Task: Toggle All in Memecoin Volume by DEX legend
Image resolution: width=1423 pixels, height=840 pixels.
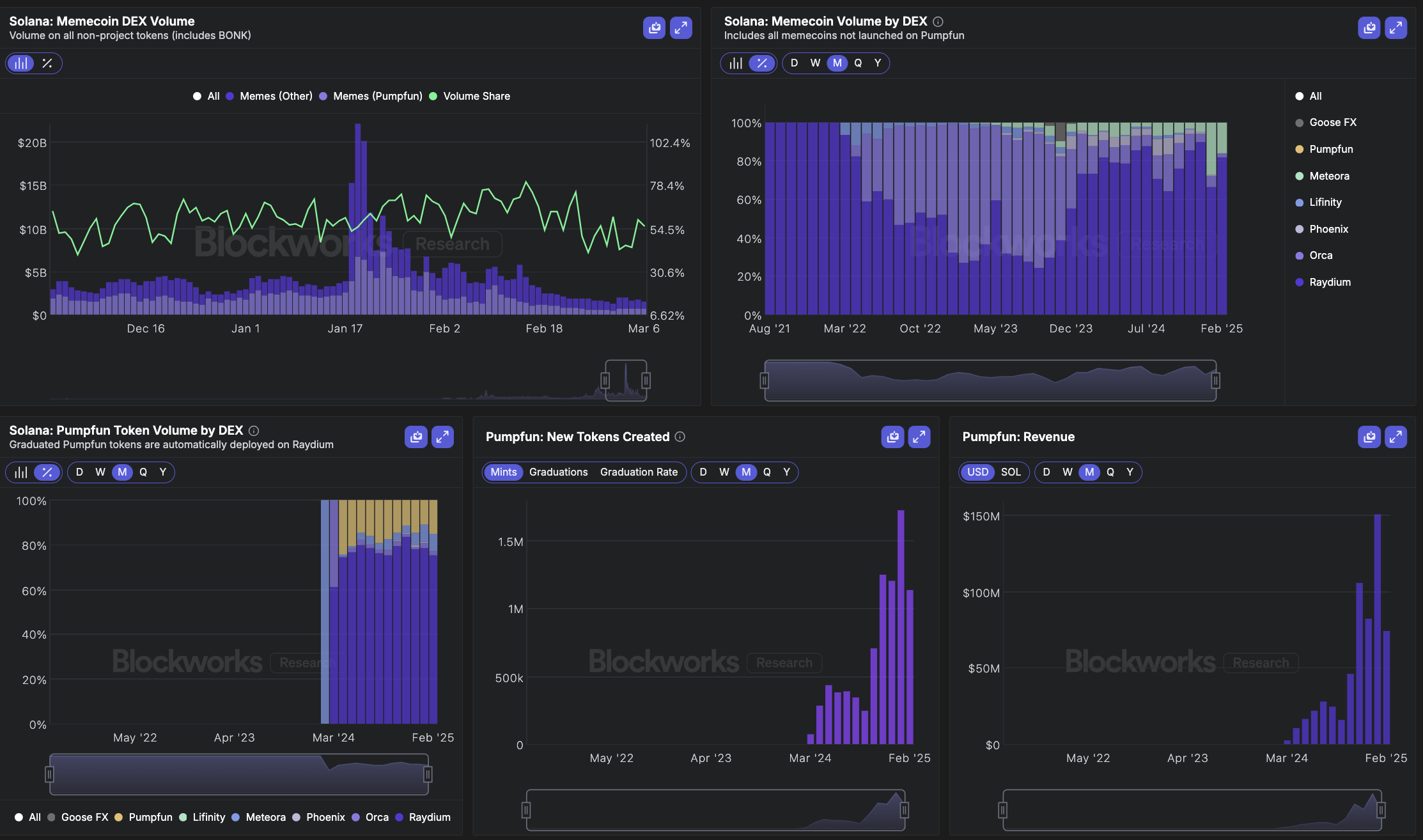Action: (1309, 97)
